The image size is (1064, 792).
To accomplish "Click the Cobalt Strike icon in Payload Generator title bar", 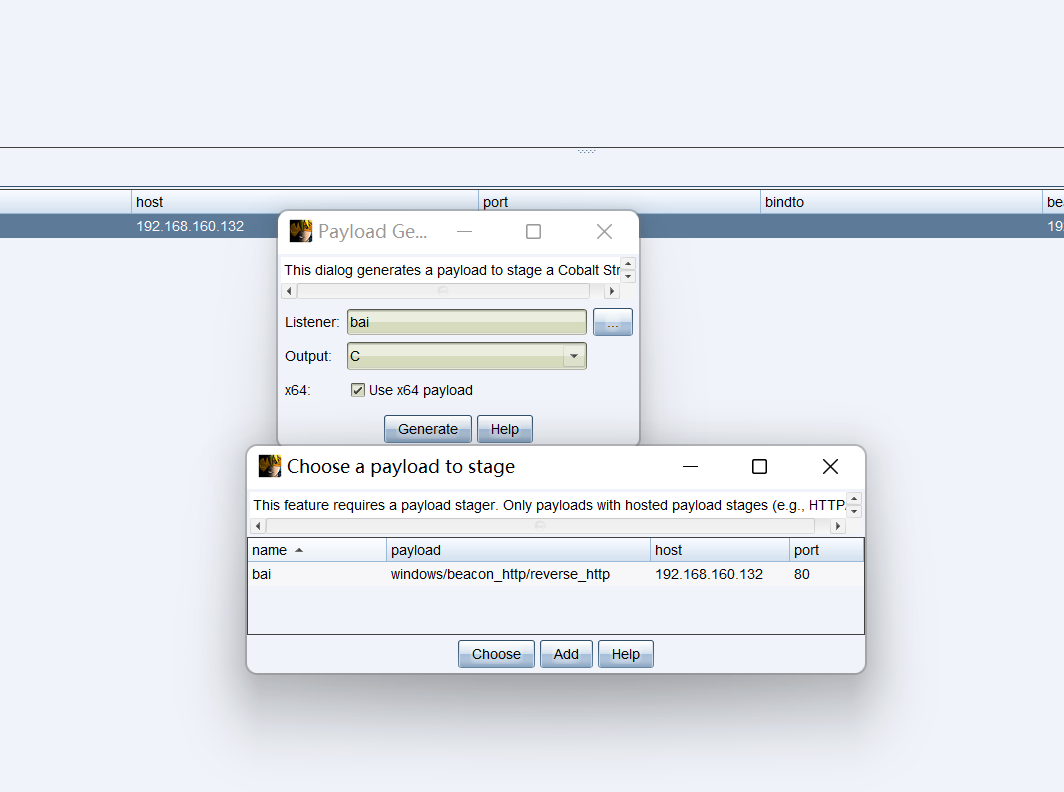I will point(301,231).
